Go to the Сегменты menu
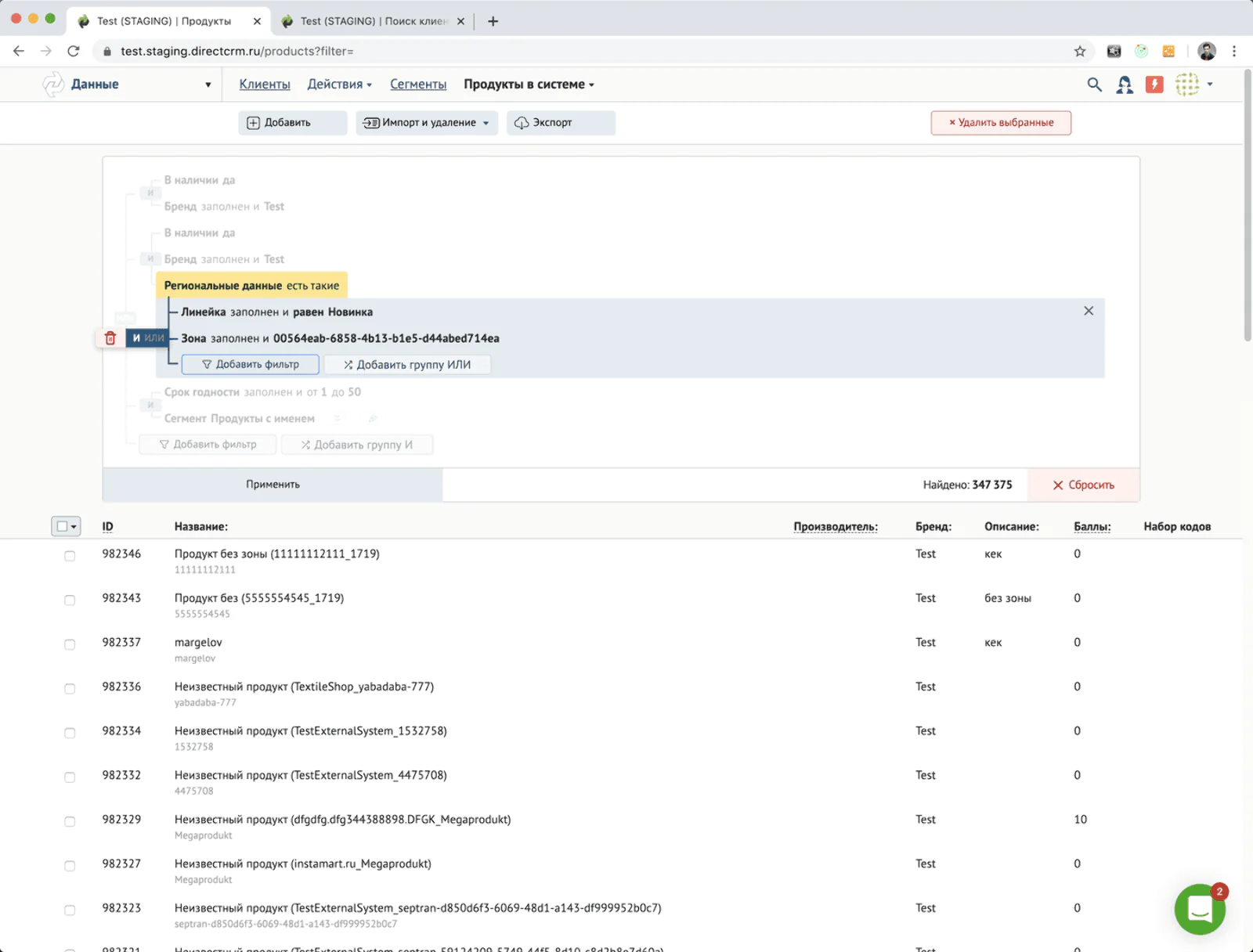Viewport: 1253px width, 952px height. coord(418,85)
